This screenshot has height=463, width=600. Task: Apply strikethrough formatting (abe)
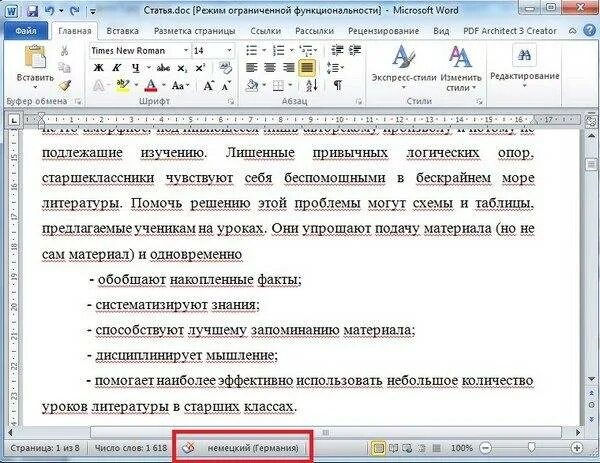[163, 68]
